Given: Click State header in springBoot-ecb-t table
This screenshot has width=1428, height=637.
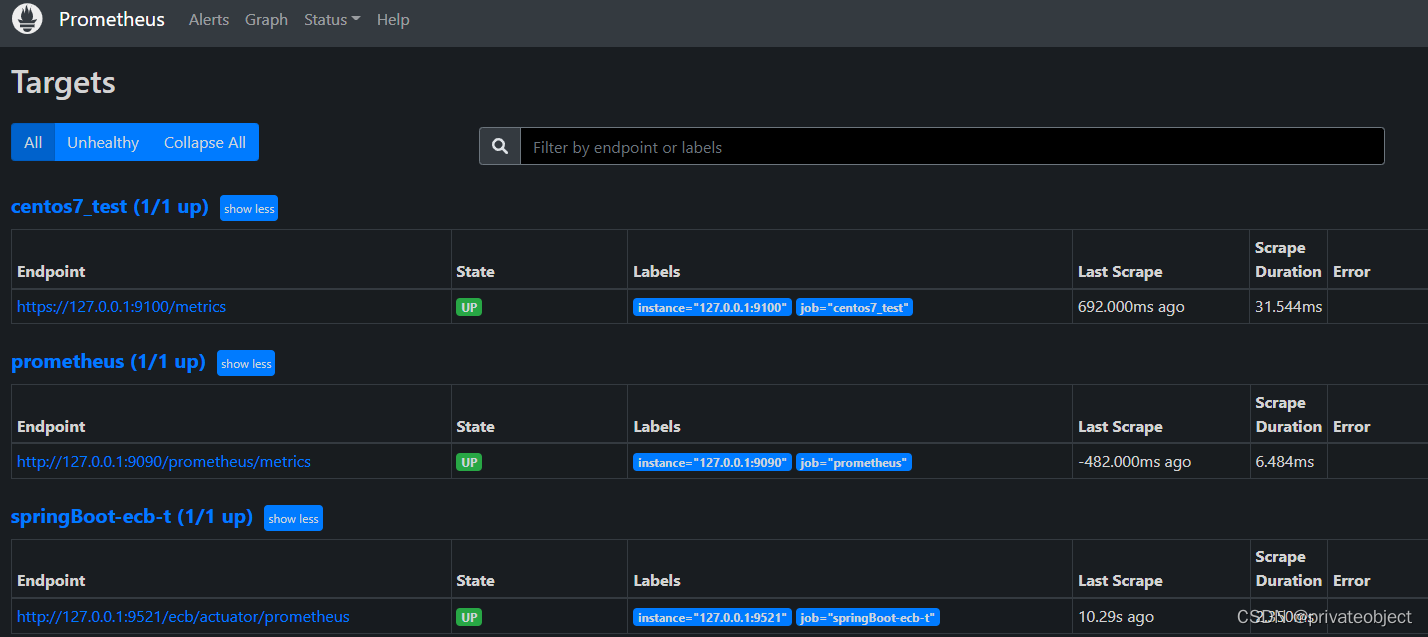Looking at the screenshot, I should (475, 581).
